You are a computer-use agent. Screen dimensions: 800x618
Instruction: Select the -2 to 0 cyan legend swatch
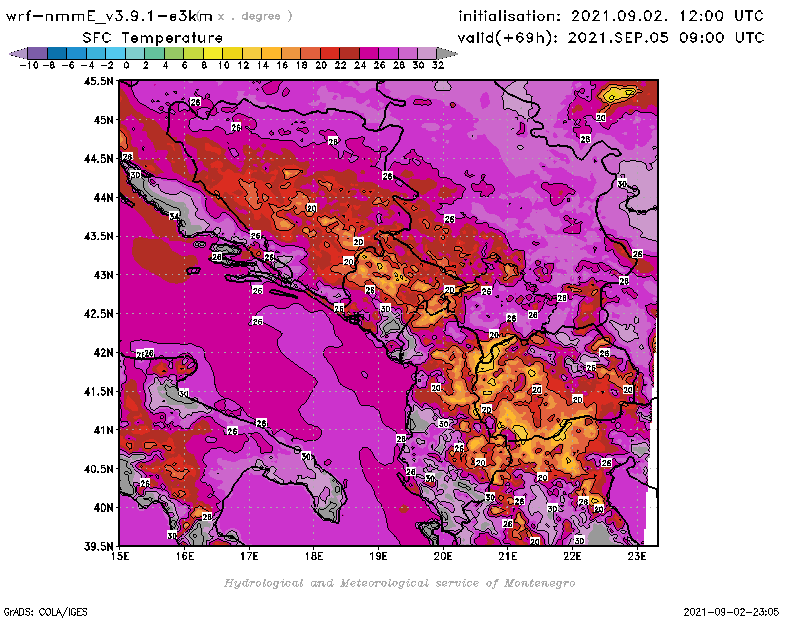tap(116, 53)
